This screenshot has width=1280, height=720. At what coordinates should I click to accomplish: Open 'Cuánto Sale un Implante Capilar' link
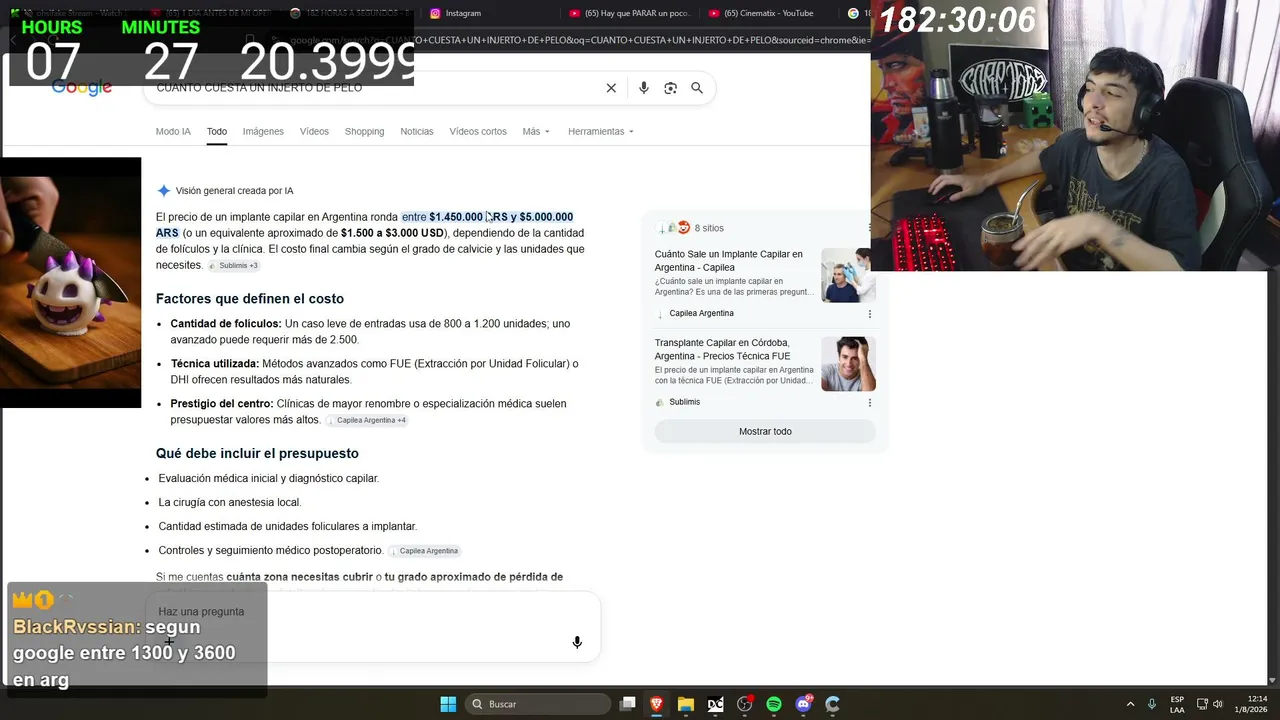pos(729,261)
